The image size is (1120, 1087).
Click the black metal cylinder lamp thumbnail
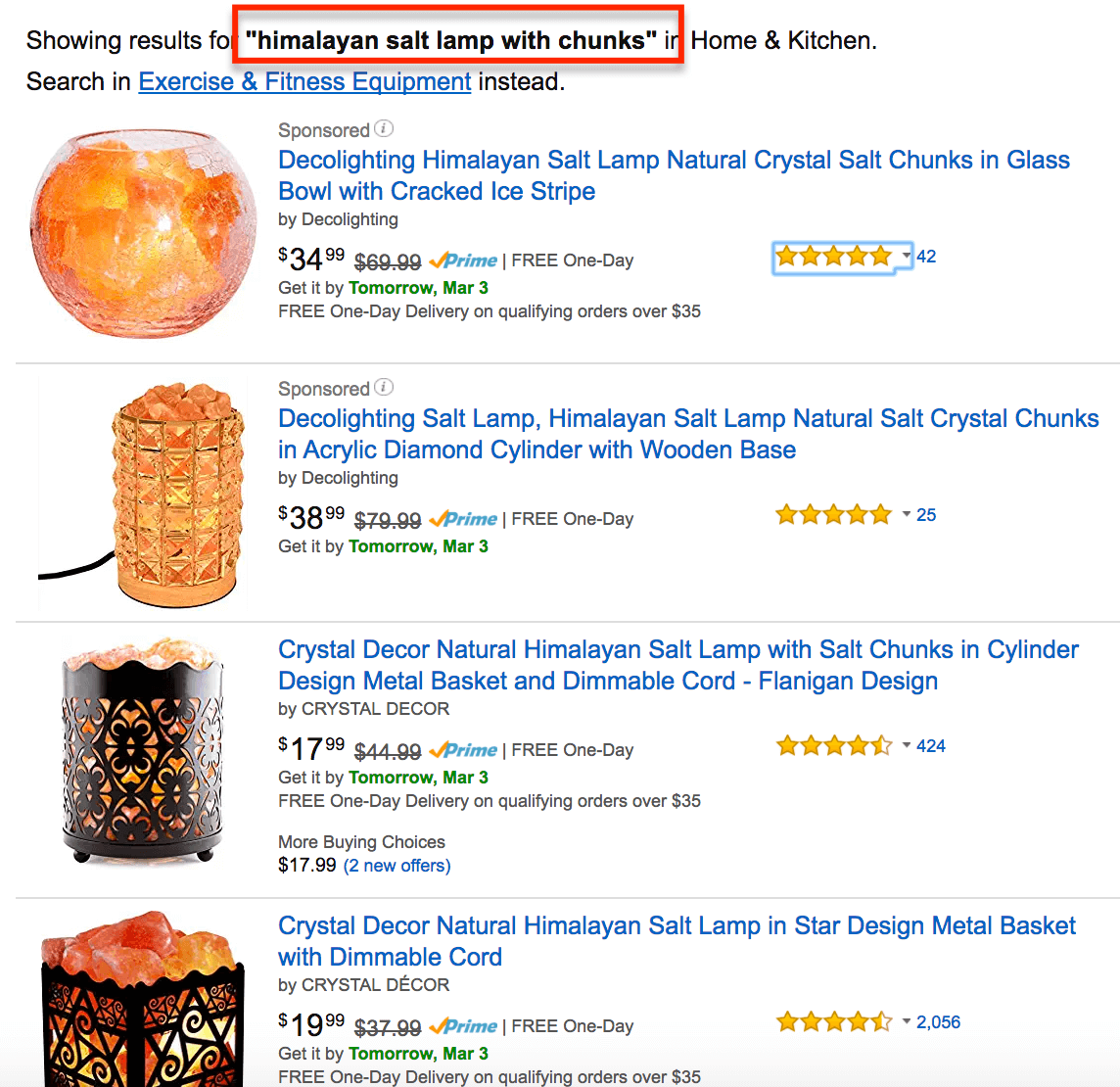(x=143, y=751)
